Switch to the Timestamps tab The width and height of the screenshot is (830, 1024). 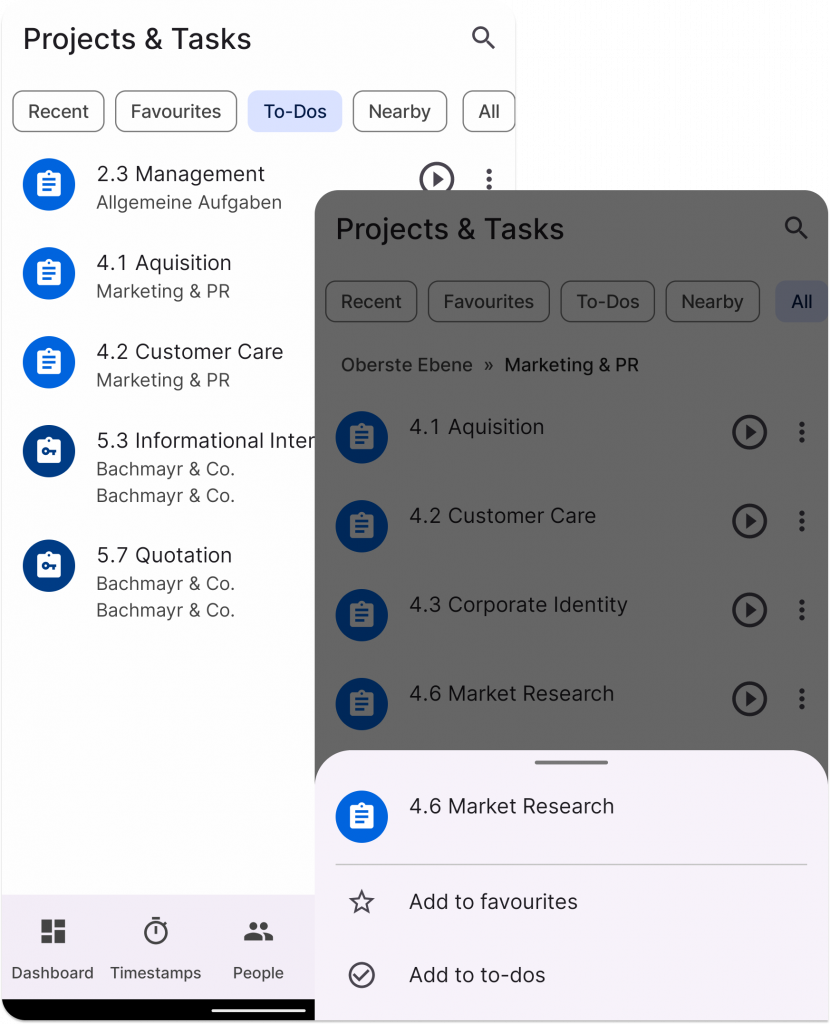click(155, 946)
